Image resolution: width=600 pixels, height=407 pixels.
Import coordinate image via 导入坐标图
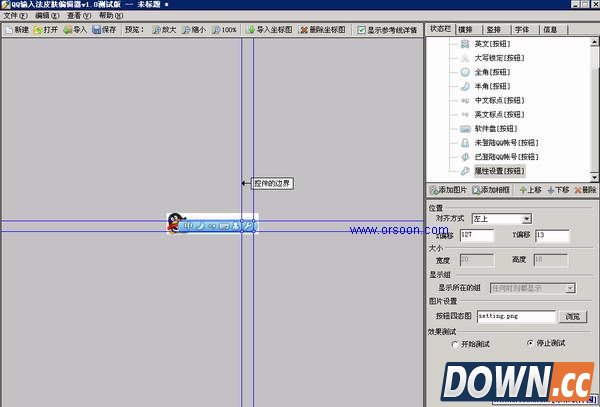pyautogui.click(x=270, y=30)
